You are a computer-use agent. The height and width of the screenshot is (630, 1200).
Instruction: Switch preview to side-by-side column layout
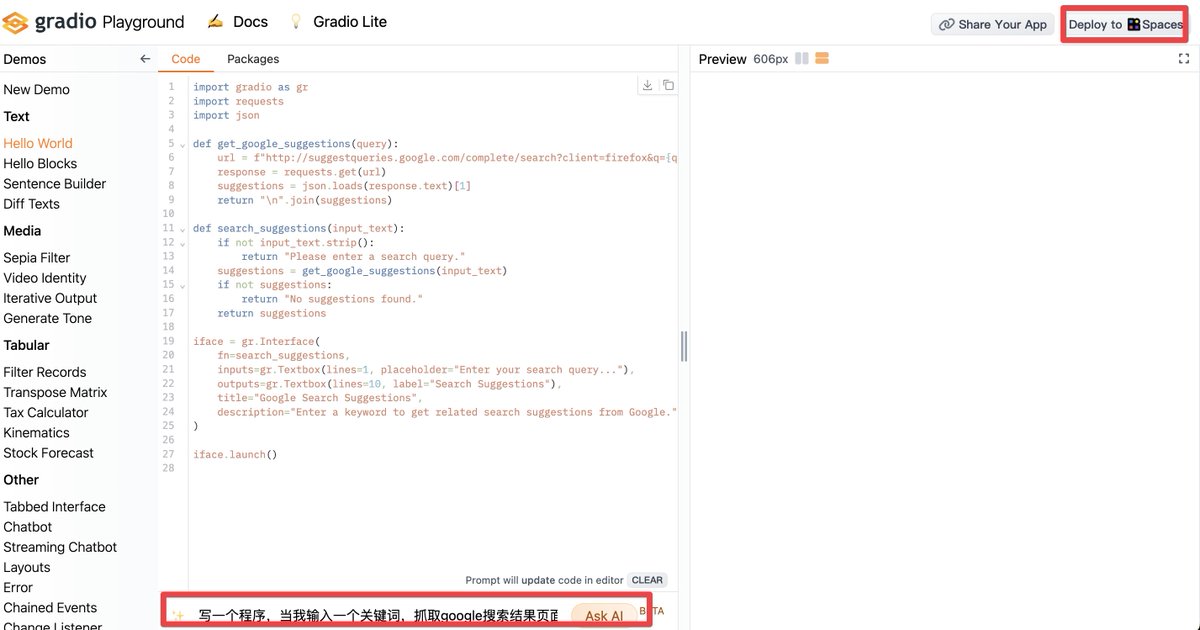[802, 59]
